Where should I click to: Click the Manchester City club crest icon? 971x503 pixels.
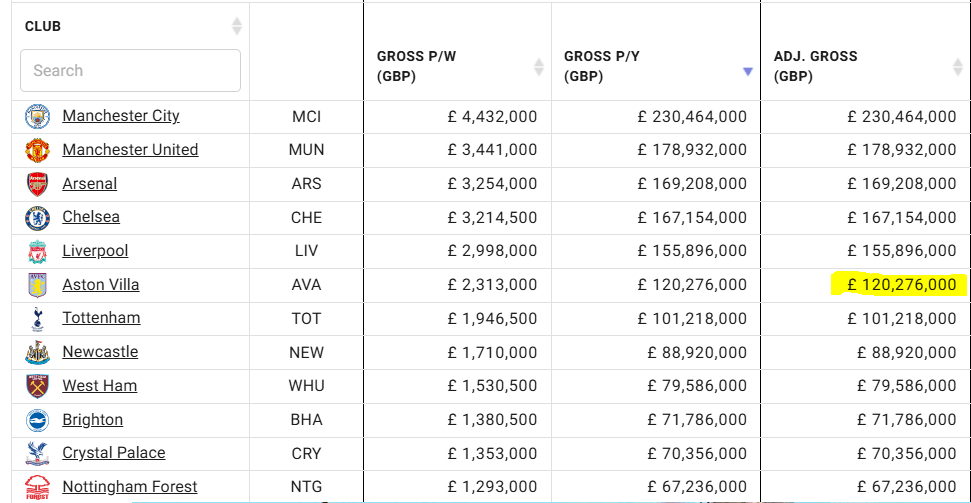tap(37, 116)
